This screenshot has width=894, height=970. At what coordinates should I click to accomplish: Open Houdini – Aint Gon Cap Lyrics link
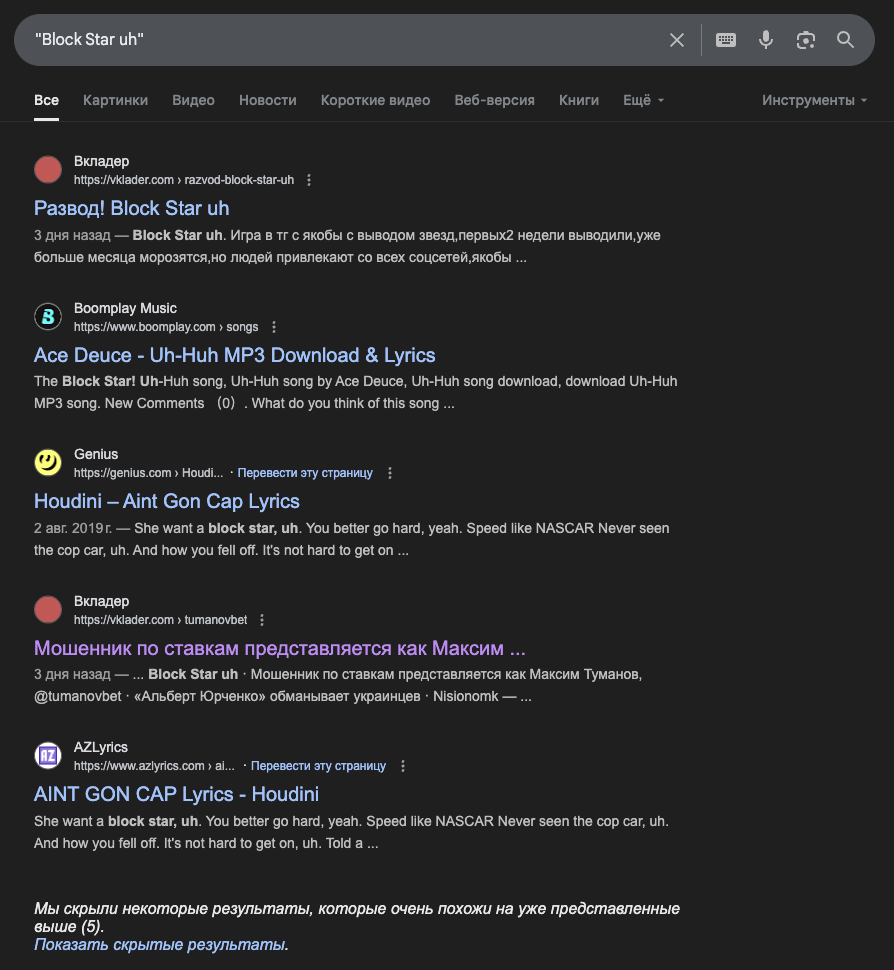coord(167,501)
